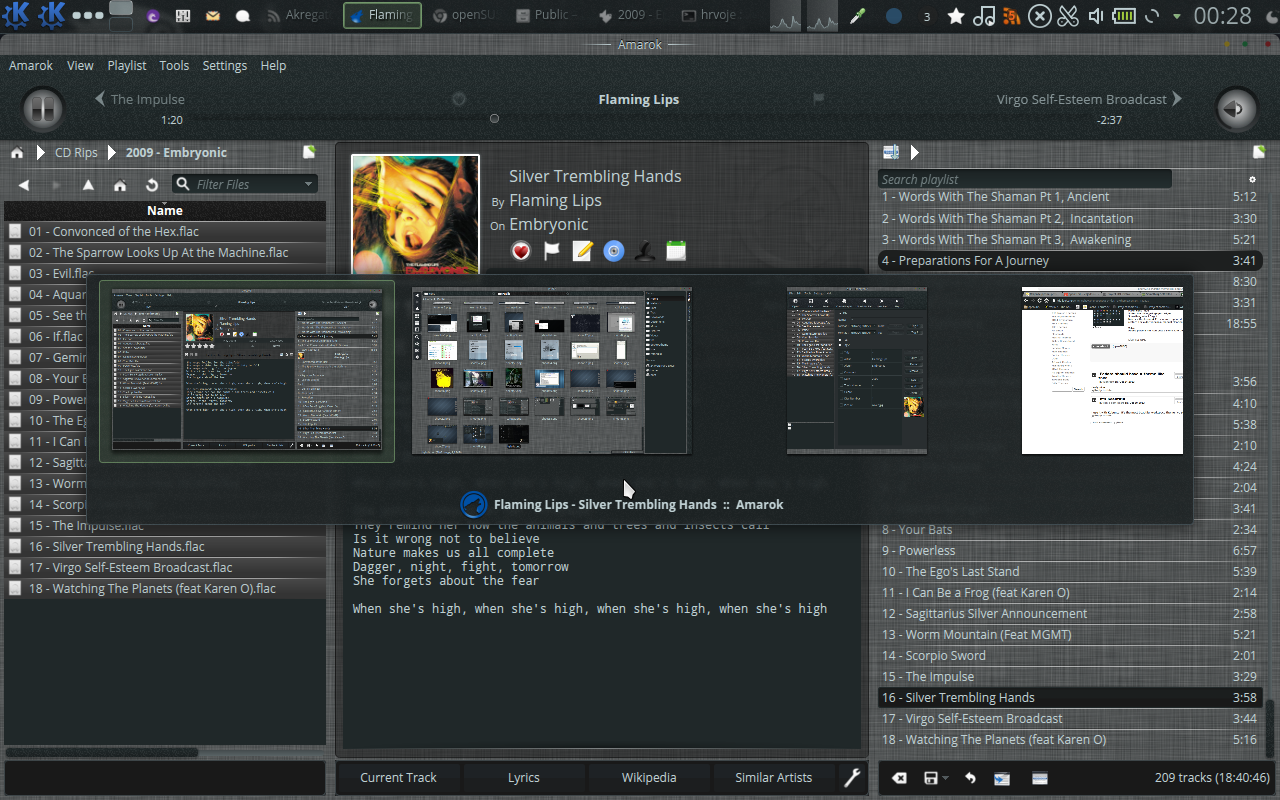Click the Filter Files input field

(245, 184)
